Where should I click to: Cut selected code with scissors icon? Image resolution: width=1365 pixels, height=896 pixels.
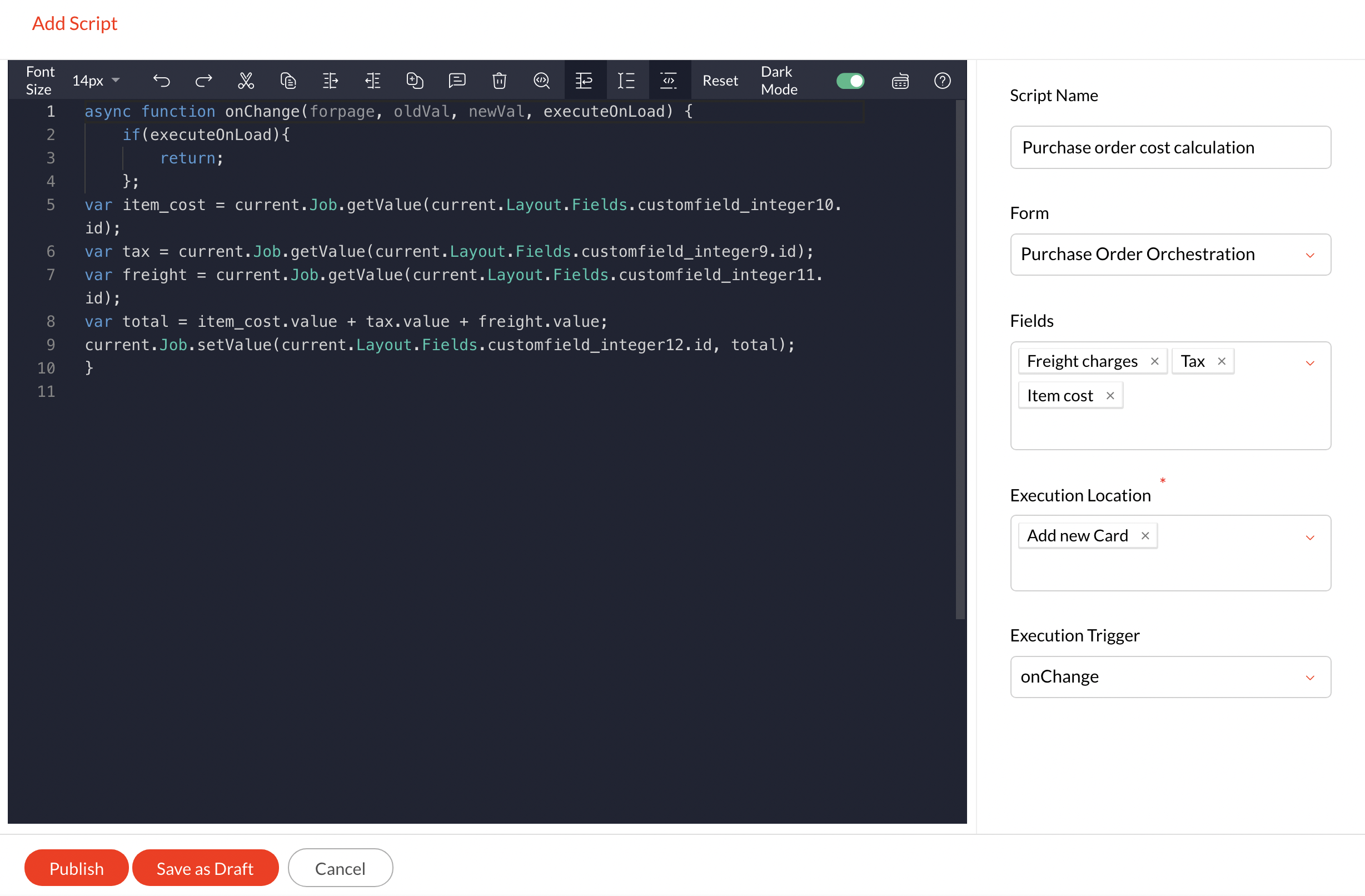coord(246,81)
